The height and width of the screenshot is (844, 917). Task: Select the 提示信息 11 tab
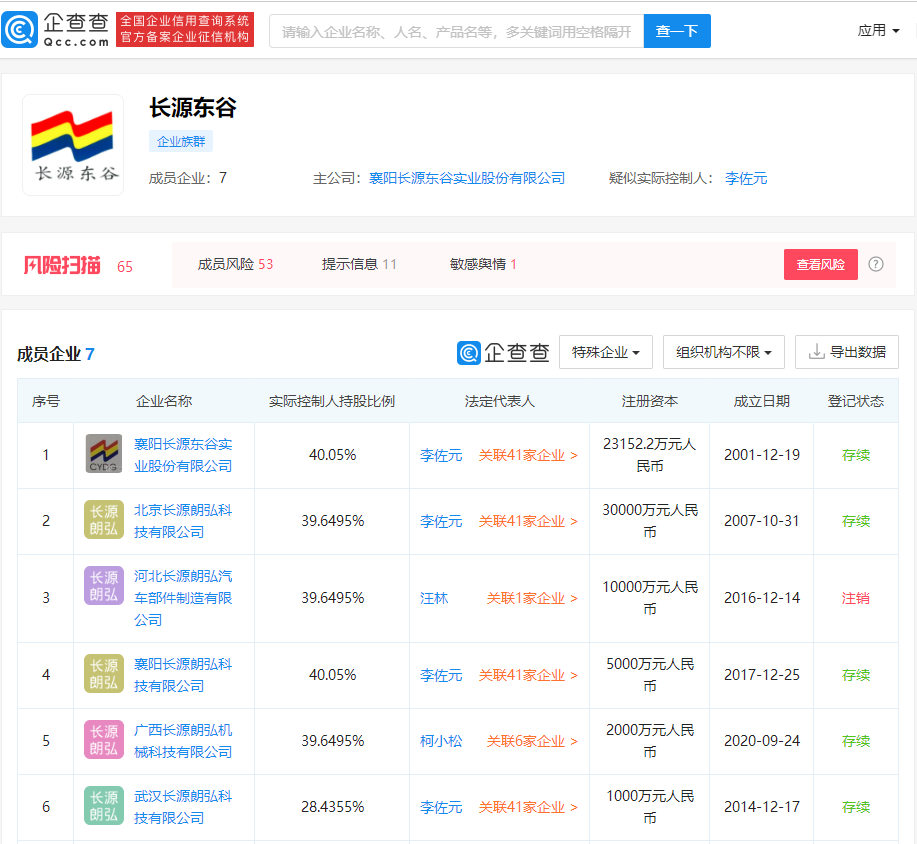[359, 264]
